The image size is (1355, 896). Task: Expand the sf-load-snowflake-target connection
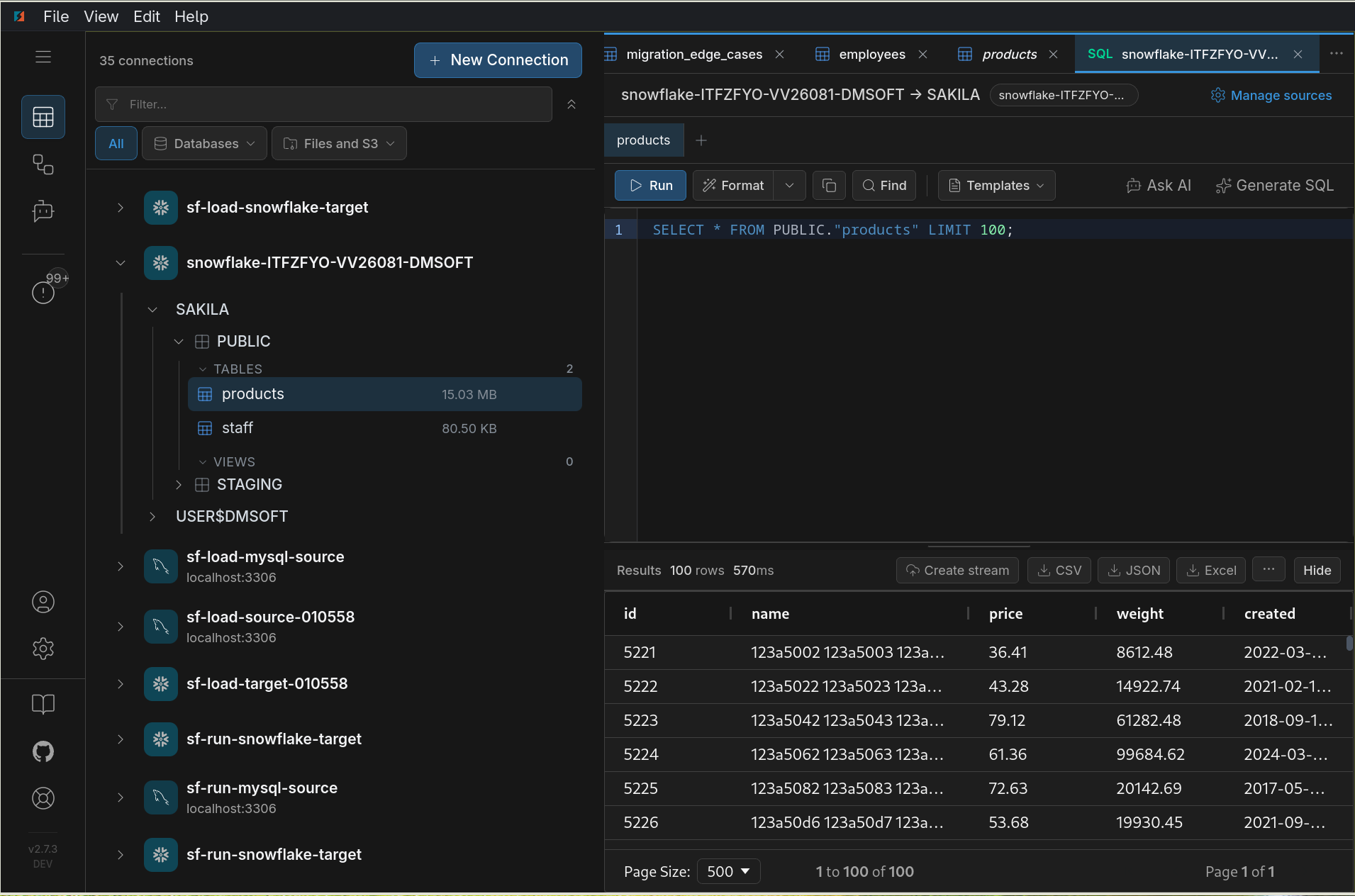click(121, 208)
